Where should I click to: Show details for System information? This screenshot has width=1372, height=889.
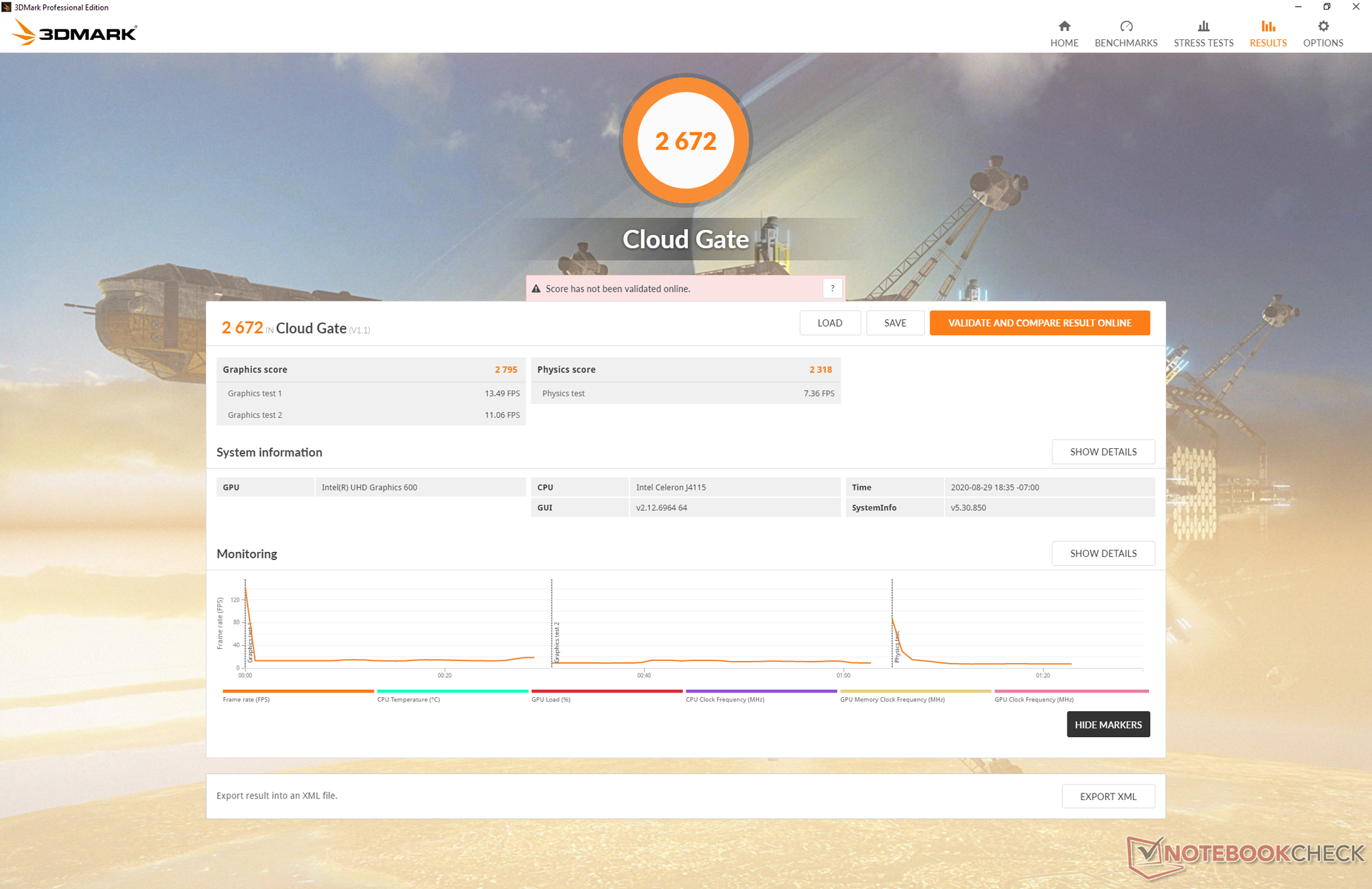1103,452
